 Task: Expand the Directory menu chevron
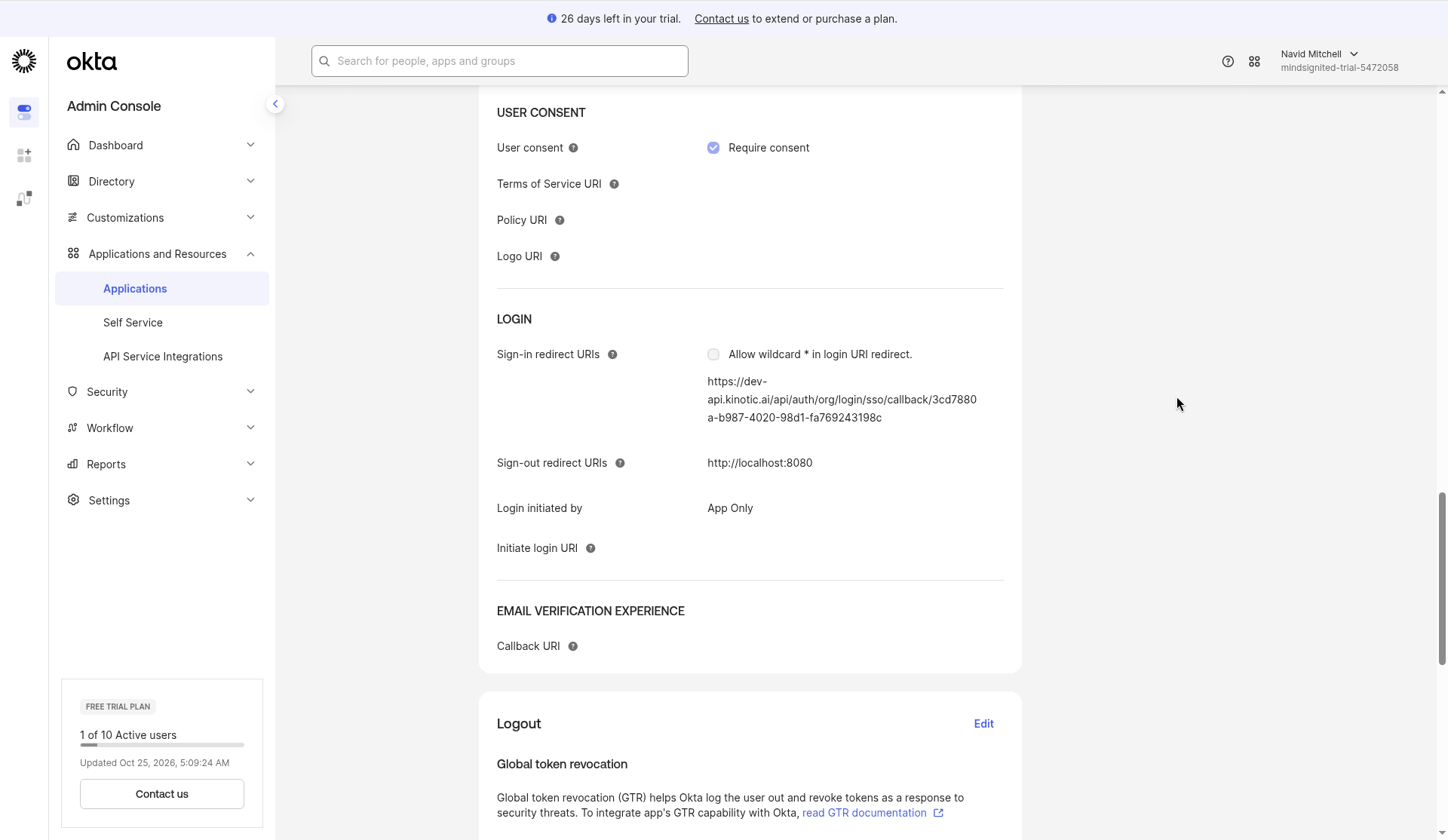[250, 181]
